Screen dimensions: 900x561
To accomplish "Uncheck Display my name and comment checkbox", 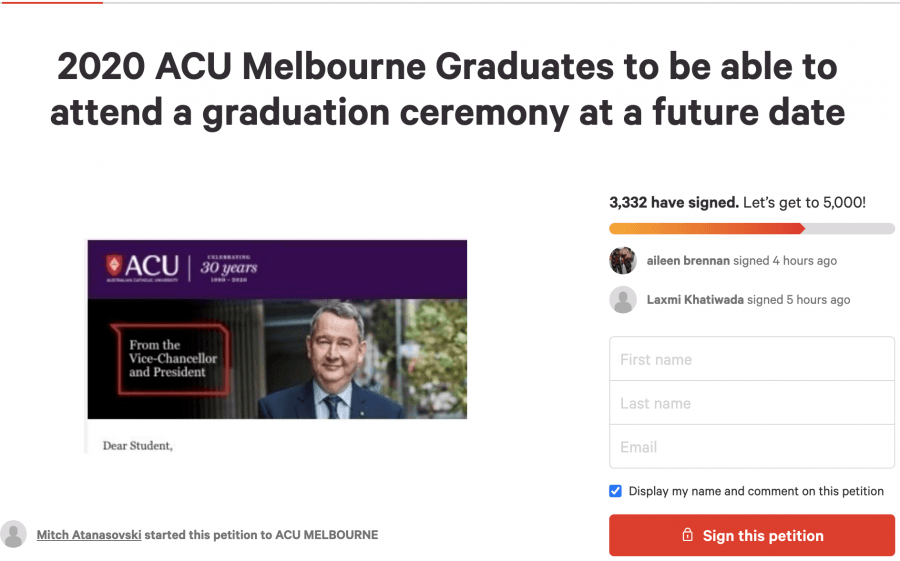I will (615, 491).
